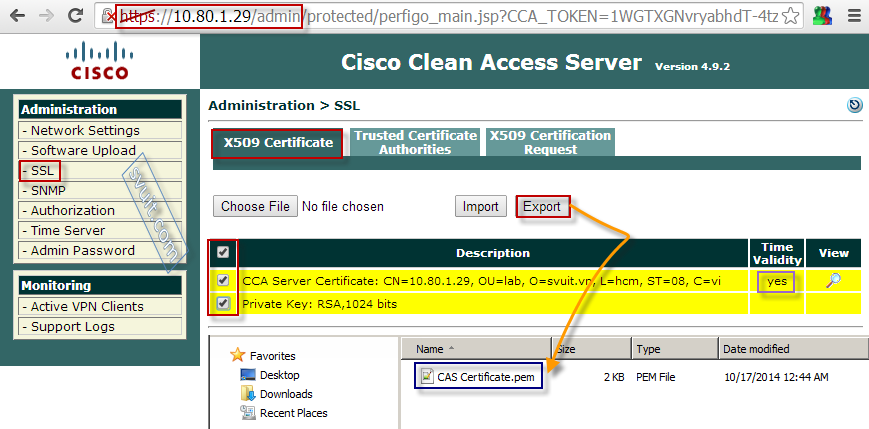Open Recent Places in the explorer tree
Screen dimensions: 869x429
[294, 413]
